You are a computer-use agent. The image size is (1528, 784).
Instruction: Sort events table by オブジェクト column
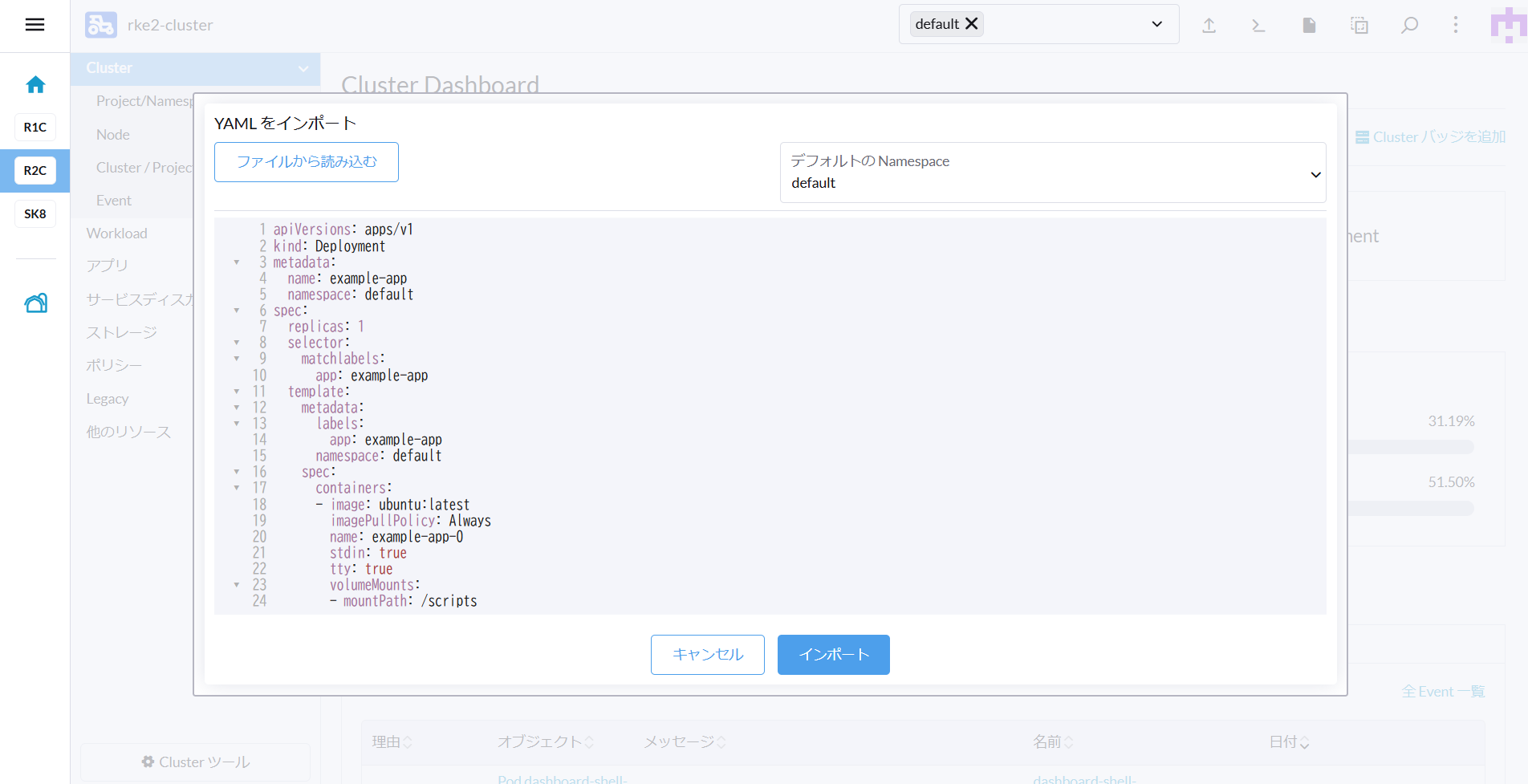click(546, 742)
